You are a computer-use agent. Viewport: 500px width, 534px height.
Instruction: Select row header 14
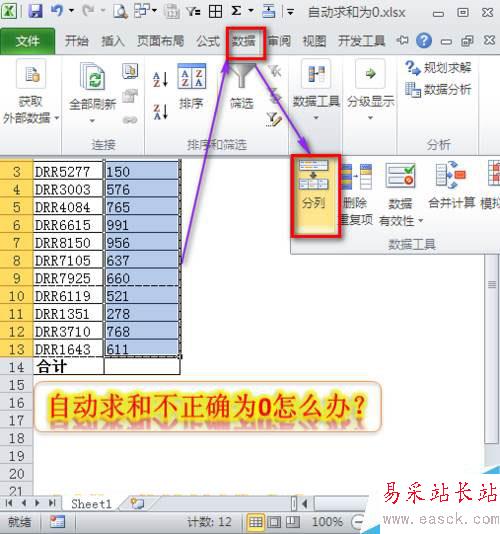coord(16,367)
